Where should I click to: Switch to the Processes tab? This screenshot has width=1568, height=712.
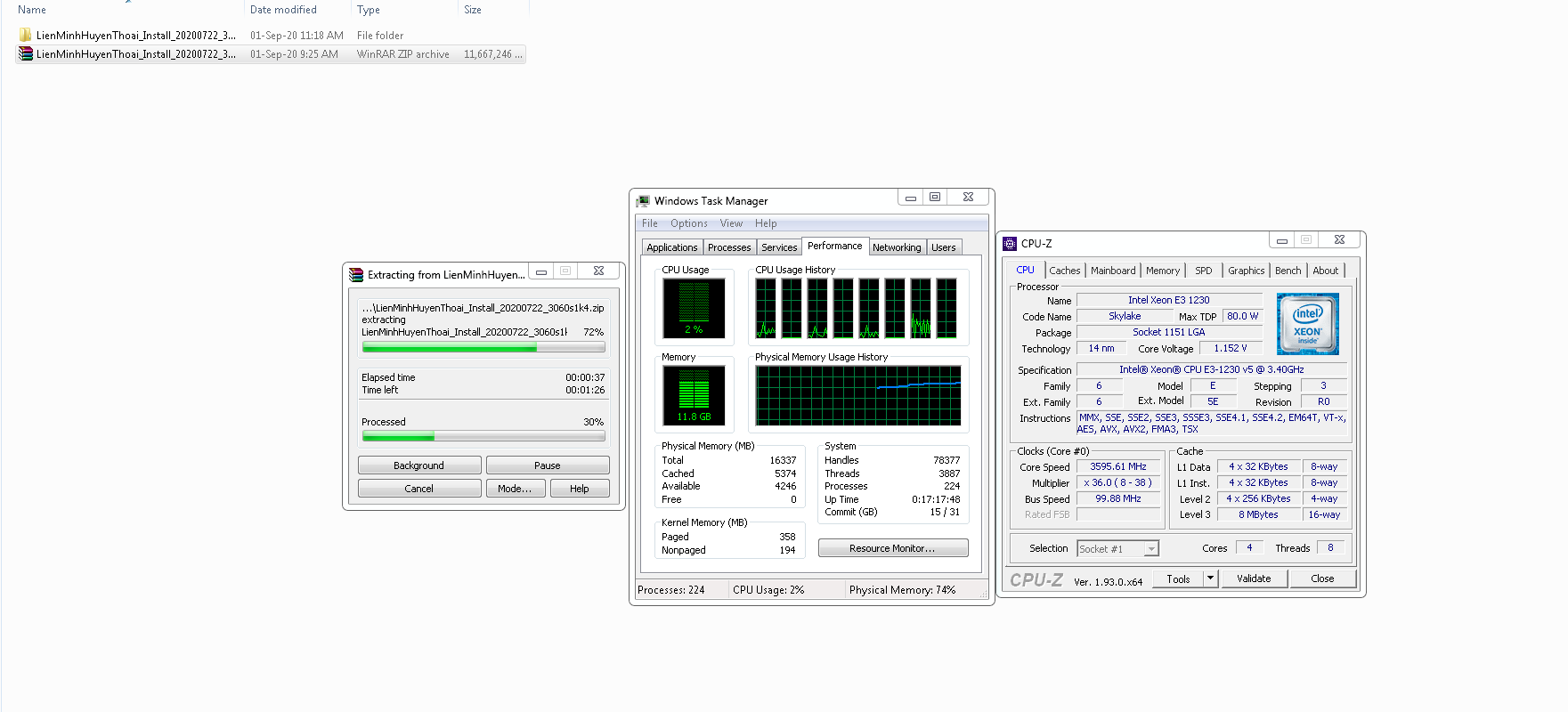[729, 247]
